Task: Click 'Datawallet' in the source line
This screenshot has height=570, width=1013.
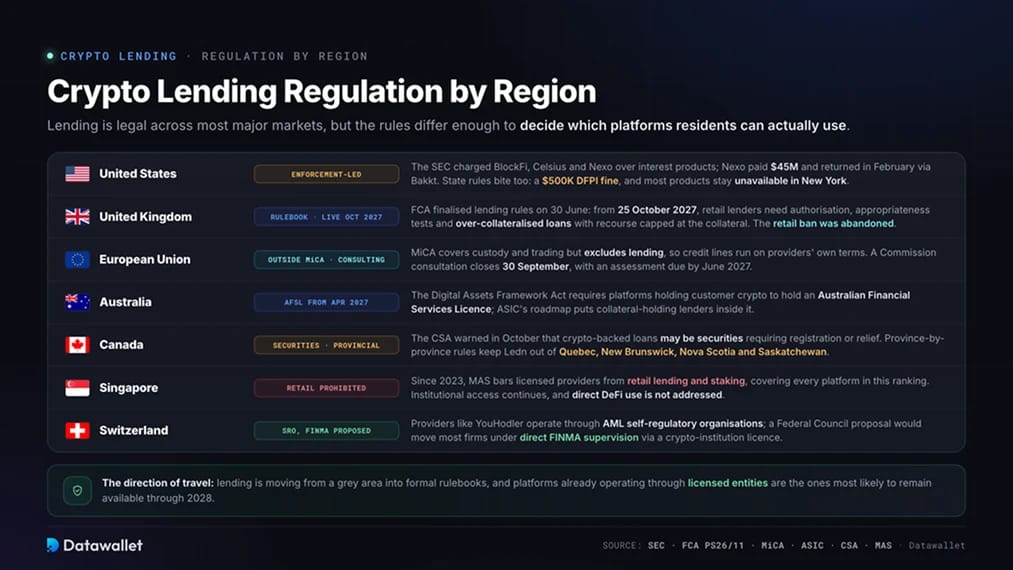Action: tap(937, 545)
